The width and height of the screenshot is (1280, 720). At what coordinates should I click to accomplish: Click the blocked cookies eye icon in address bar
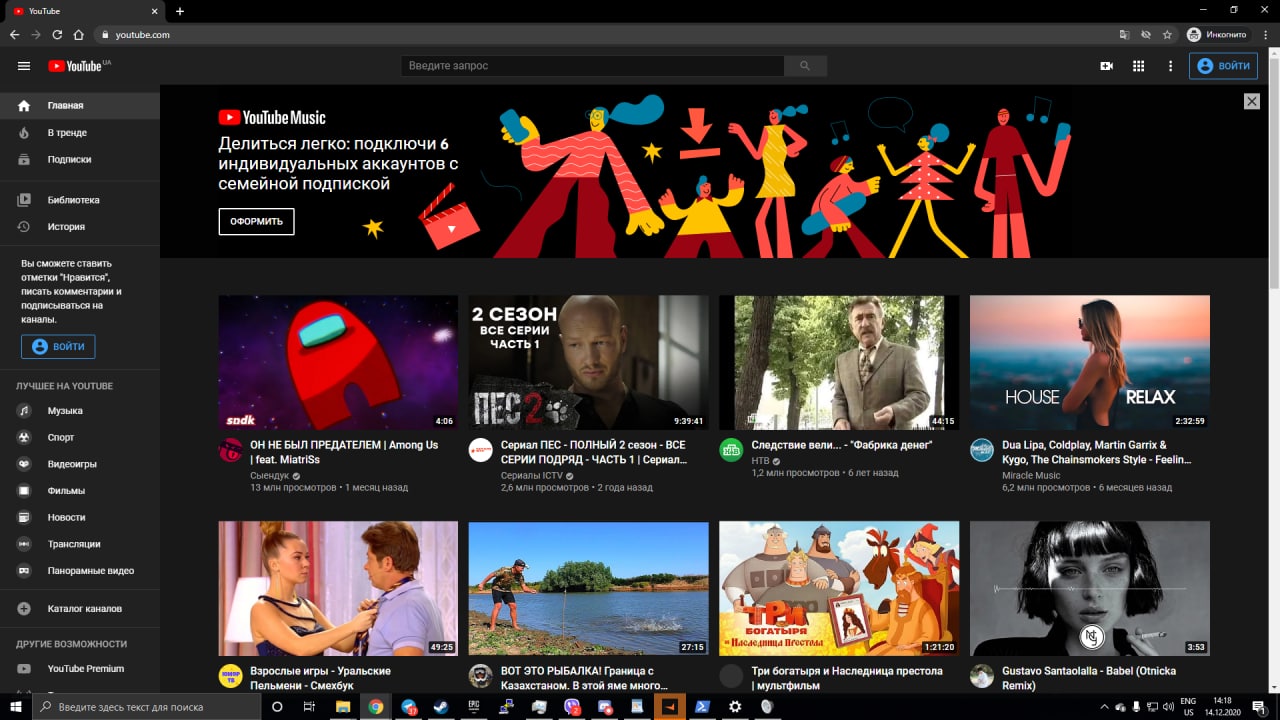pyautogui.click(x=1146, y=34)
